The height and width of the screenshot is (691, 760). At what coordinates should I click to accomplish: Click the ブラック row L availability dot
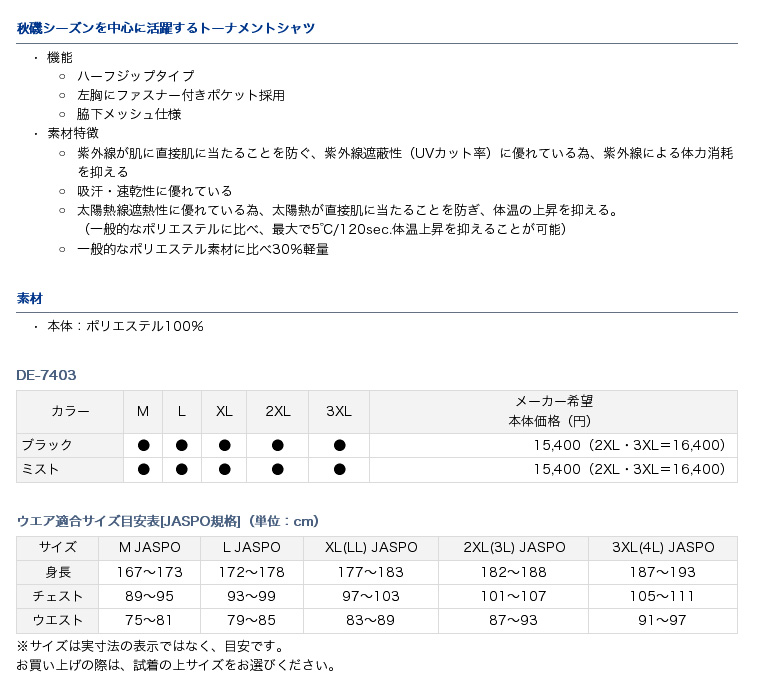point(182,445)
